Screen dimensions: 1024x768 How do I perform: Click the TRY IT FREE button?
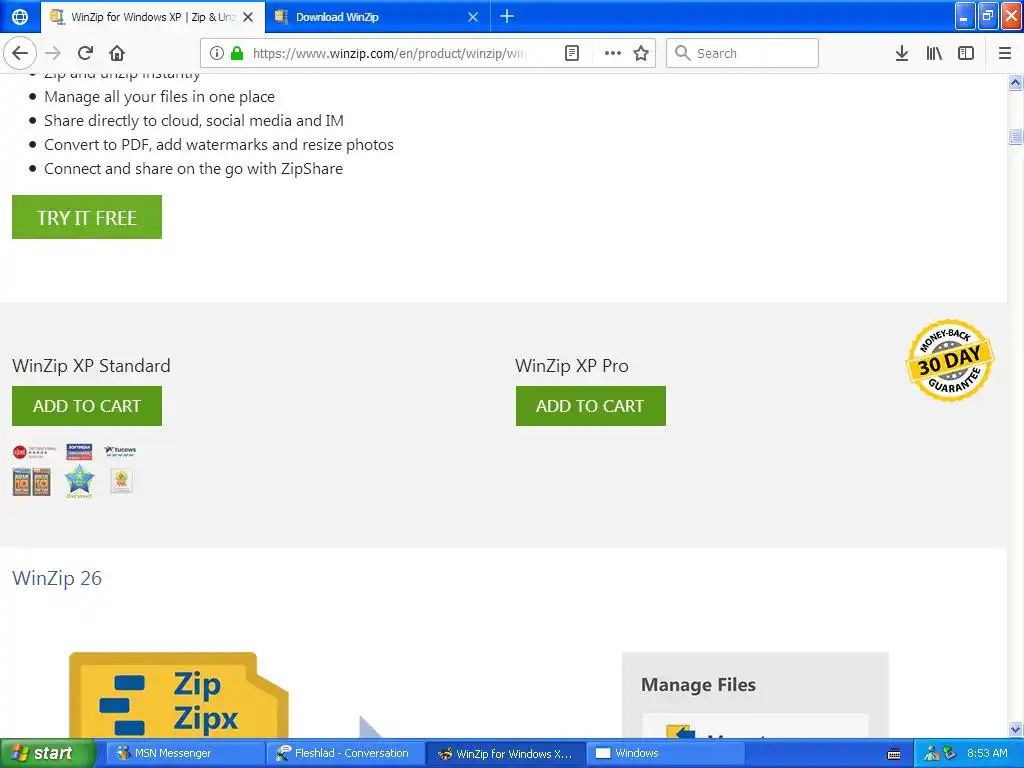pyautogui.click(x=87, y=217)
